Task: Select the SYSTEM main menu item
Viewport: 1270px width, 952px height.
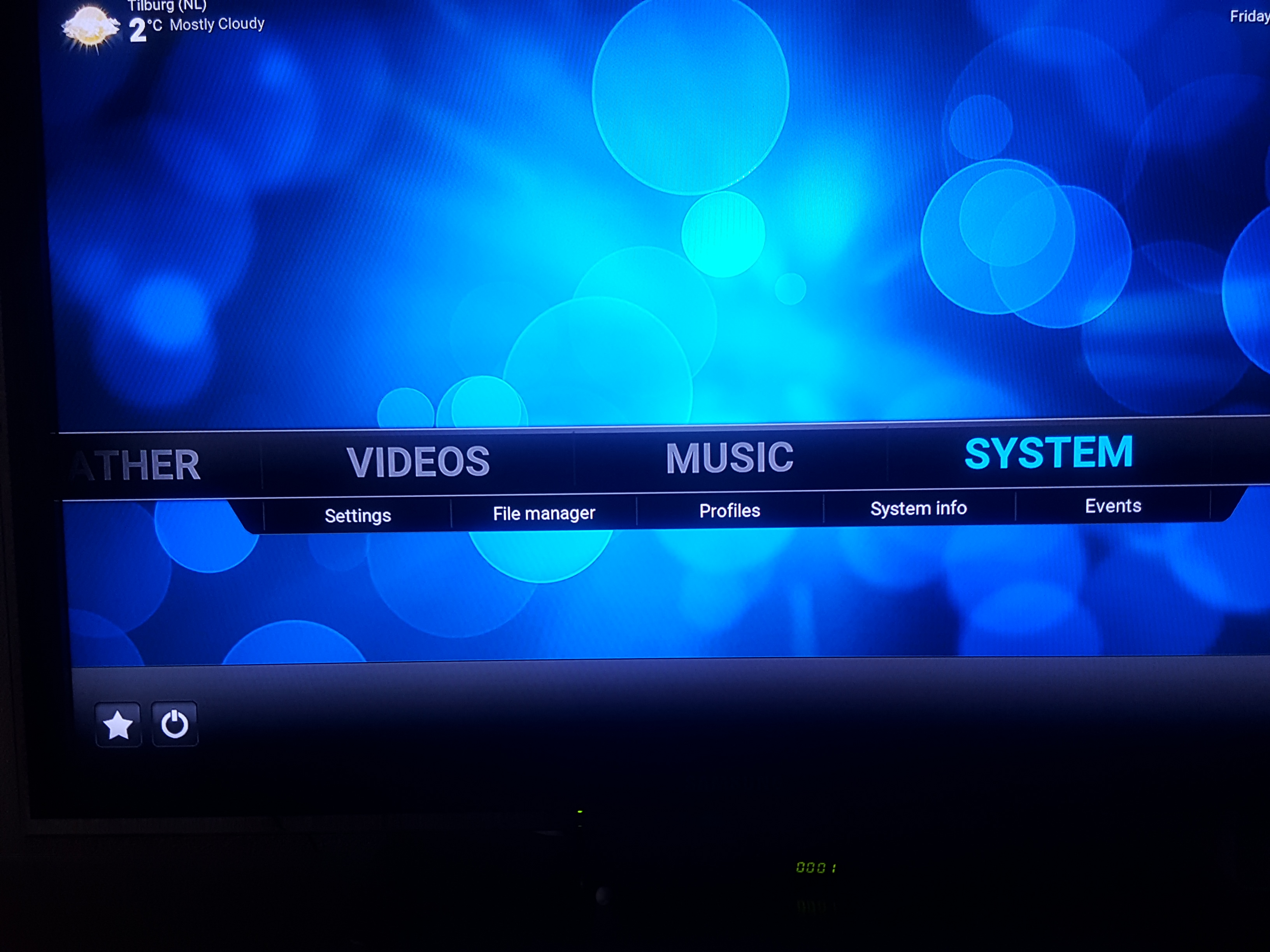Action: tap(1048, 453)
